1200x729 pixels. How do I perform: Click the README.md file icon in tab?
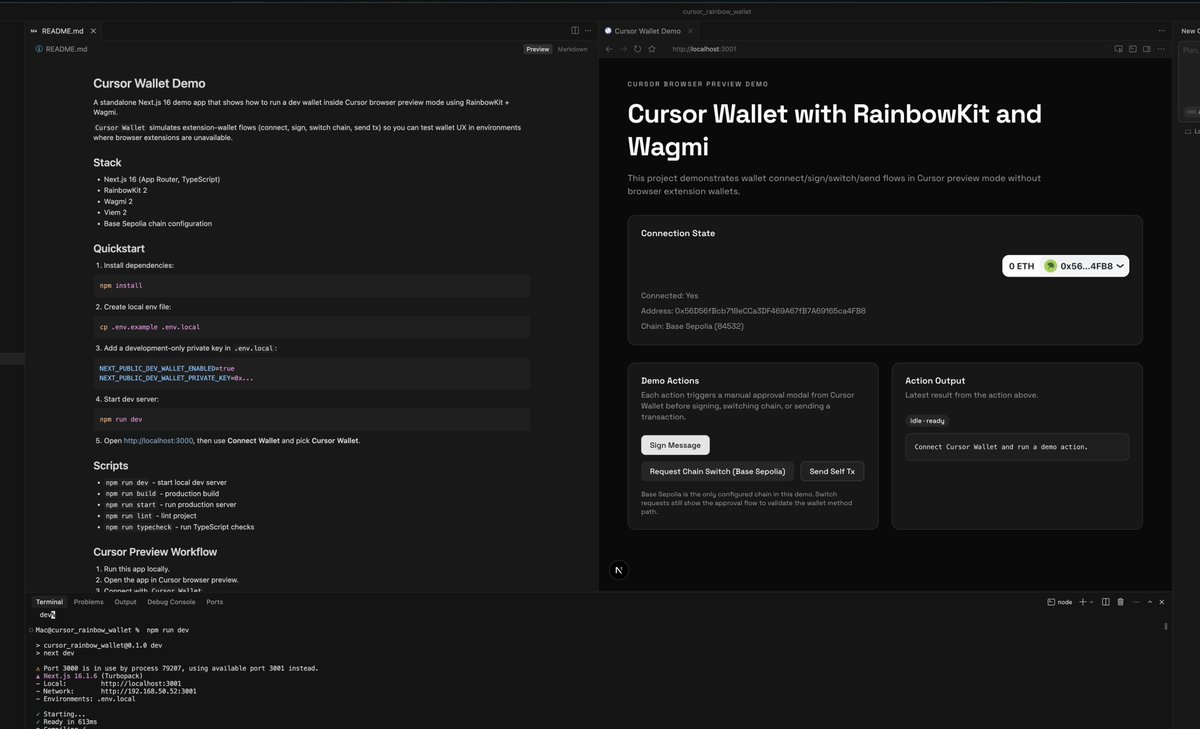(x=34, y=31)
